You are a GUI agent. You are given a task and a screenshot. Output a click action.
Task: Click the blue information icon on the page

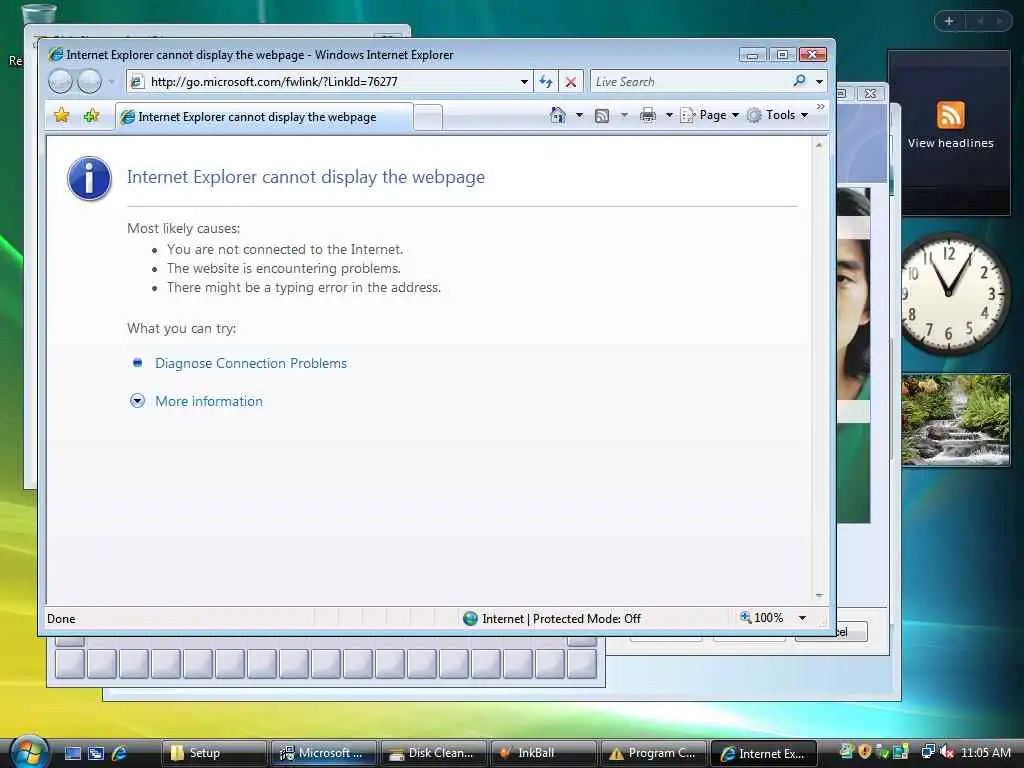coord(89,178)
